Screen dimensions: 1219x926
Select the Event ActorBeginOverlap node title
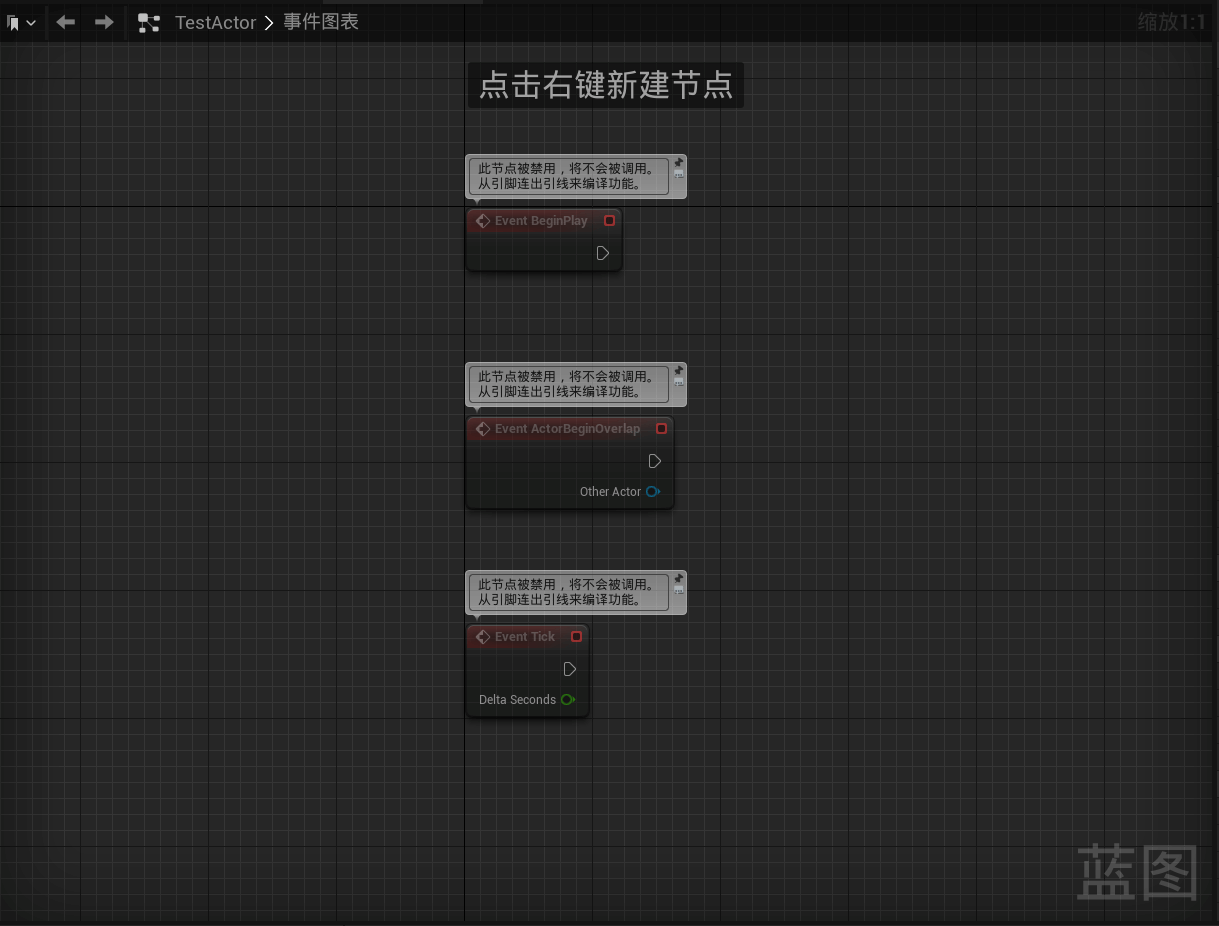(567, 429)
